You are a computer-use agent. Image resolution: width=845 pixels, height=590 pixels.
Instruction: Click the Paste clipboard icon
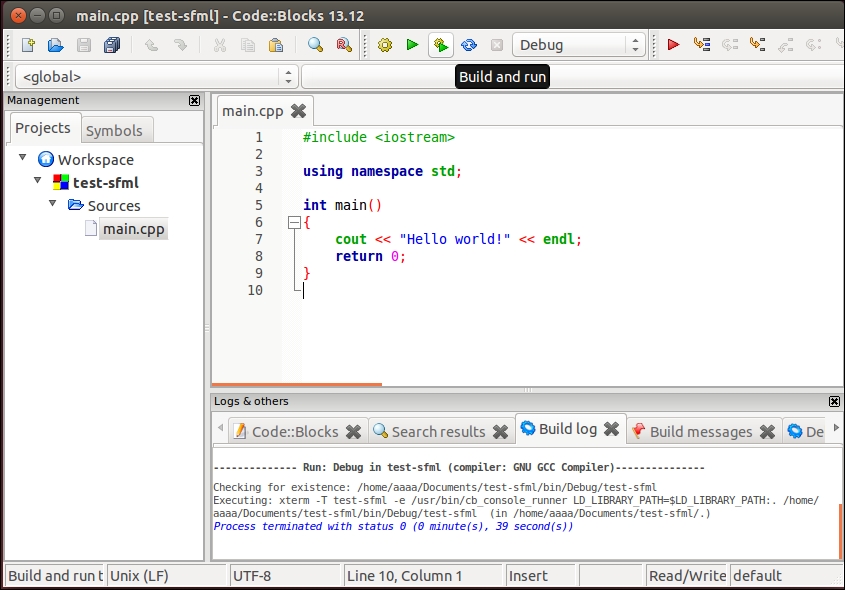pyautogui.click(x=275, y=45)
